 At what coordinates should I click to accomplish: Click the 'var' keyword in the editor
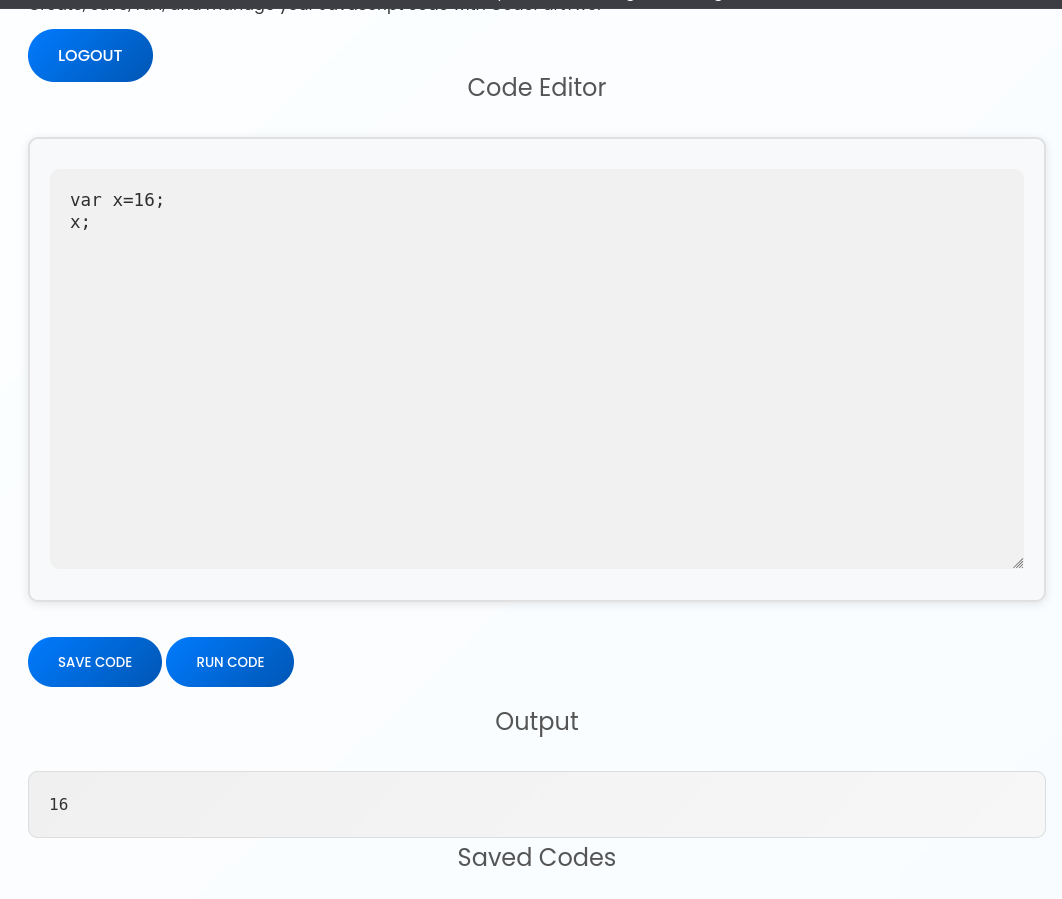[85, 200]
